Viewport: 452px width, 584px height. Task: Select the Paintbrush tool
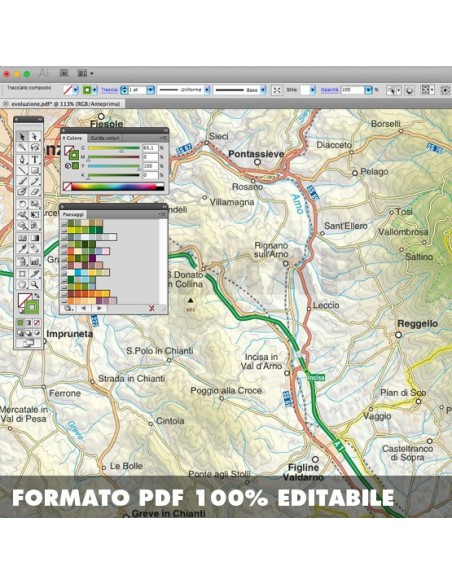pyautogui.click(x=22, y=181)
